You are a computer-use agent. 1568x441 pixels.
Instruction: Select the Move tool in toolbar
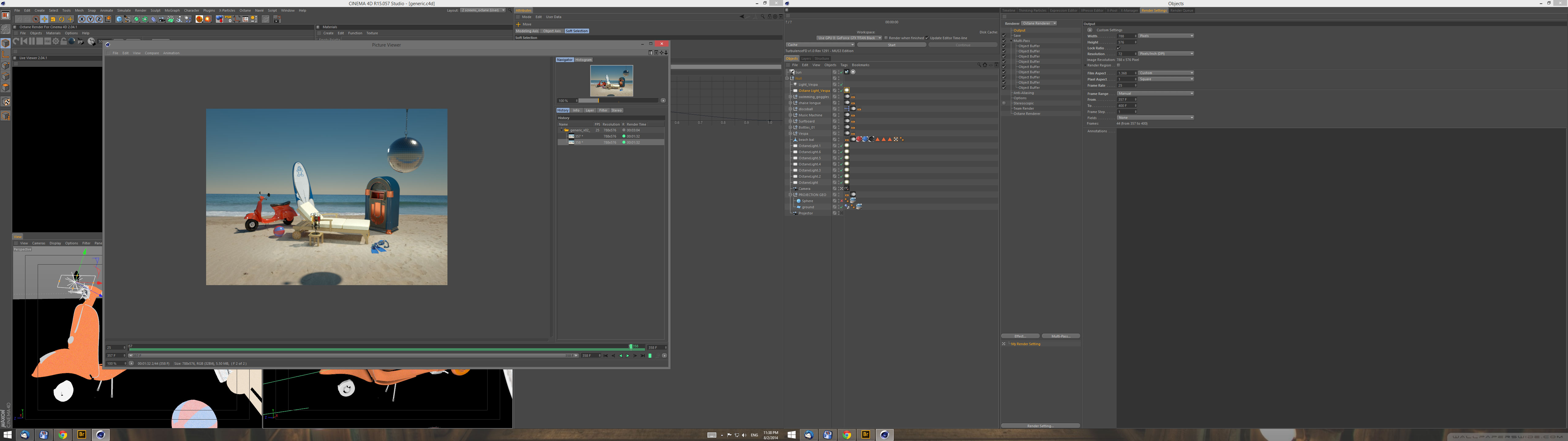[44, 19]
